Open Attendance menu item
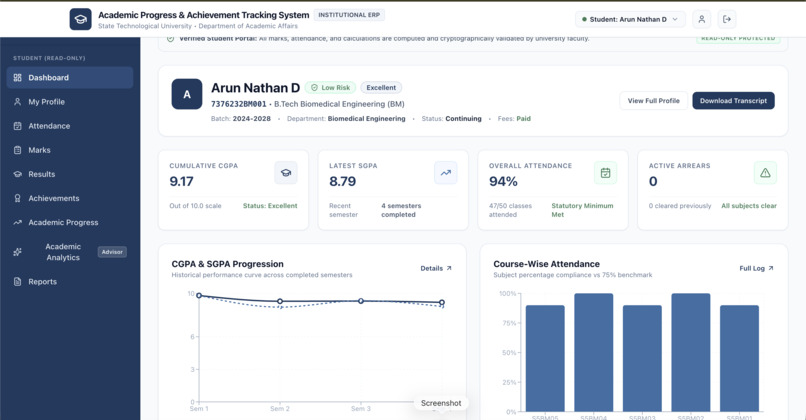Image resolution: width=806 pixels, height=420 pixels. (70, 126)
